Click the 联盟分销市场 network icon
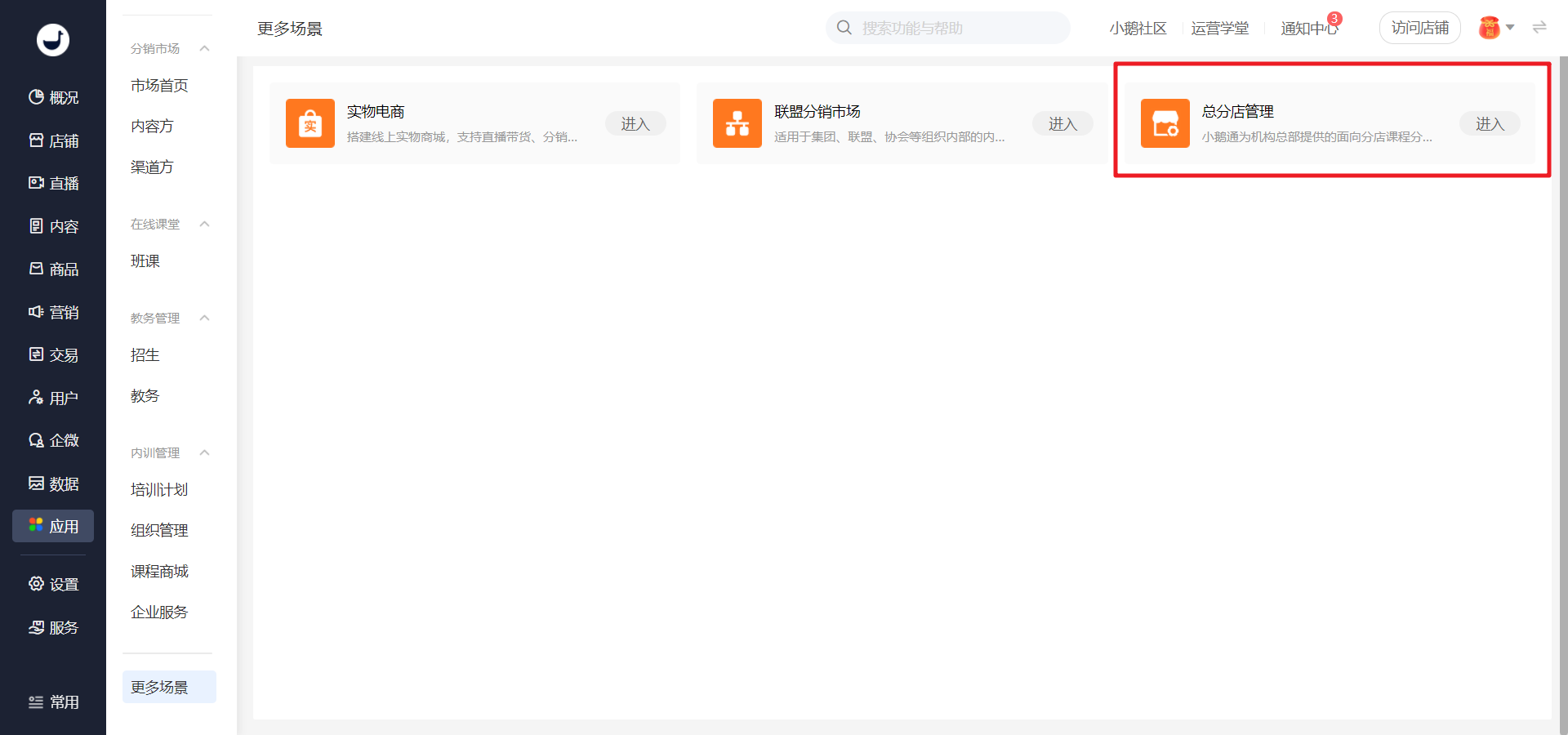This screenshot has height=735, width=1568. pos(737,123)
